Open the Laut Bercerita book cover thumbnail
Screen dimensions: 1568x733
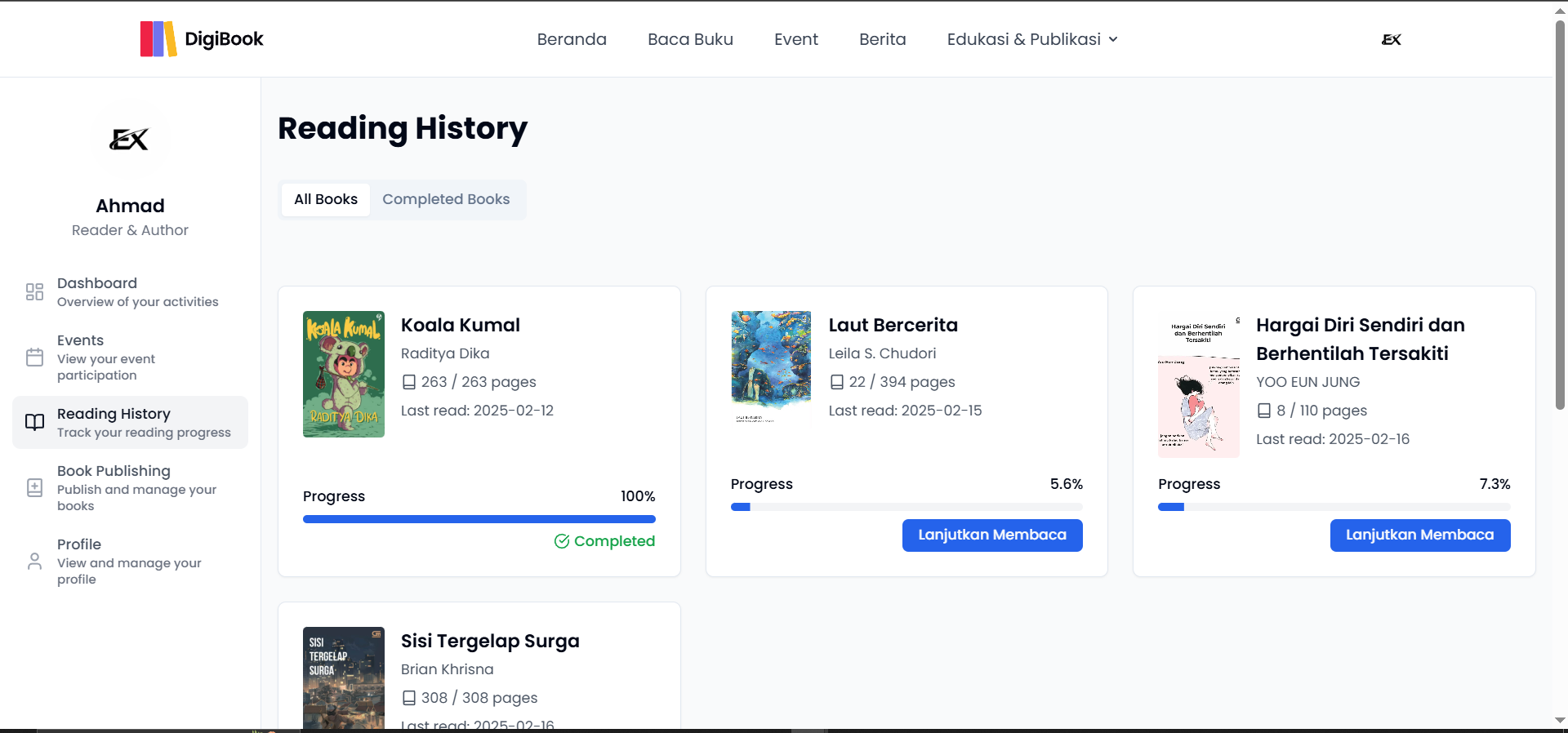771,366
